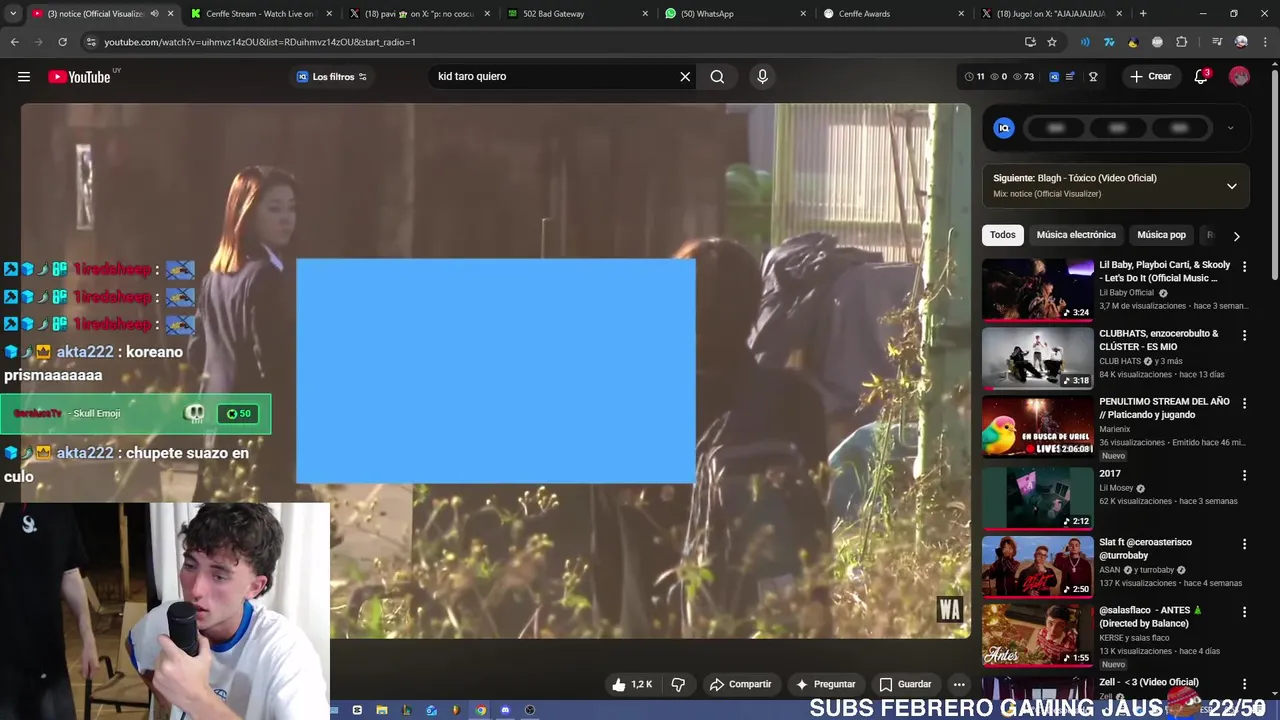Open the Extensions puzzle icon

1181,42
